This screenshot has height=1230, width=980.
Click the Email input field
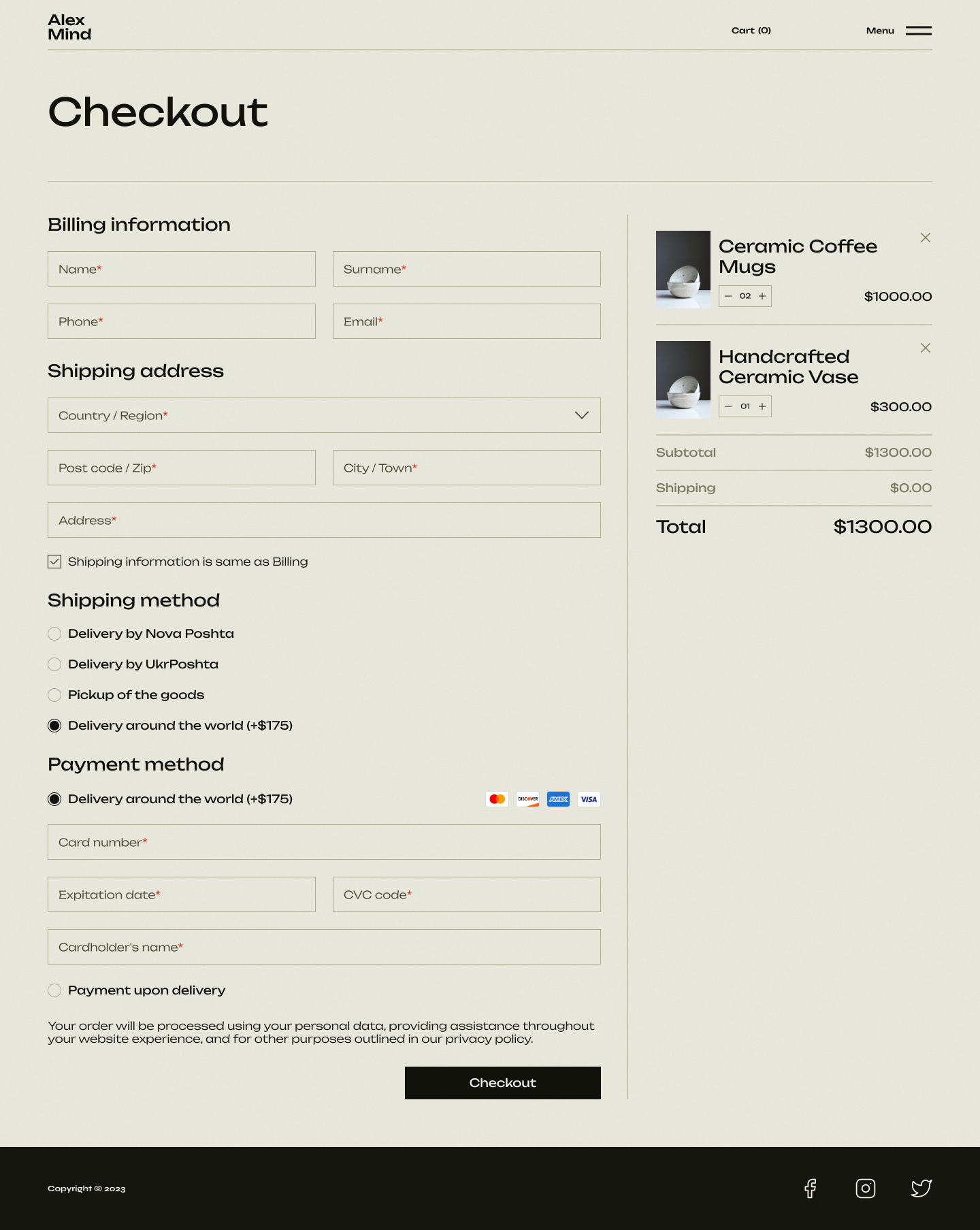pyautogui.click(x=466, y=321)
